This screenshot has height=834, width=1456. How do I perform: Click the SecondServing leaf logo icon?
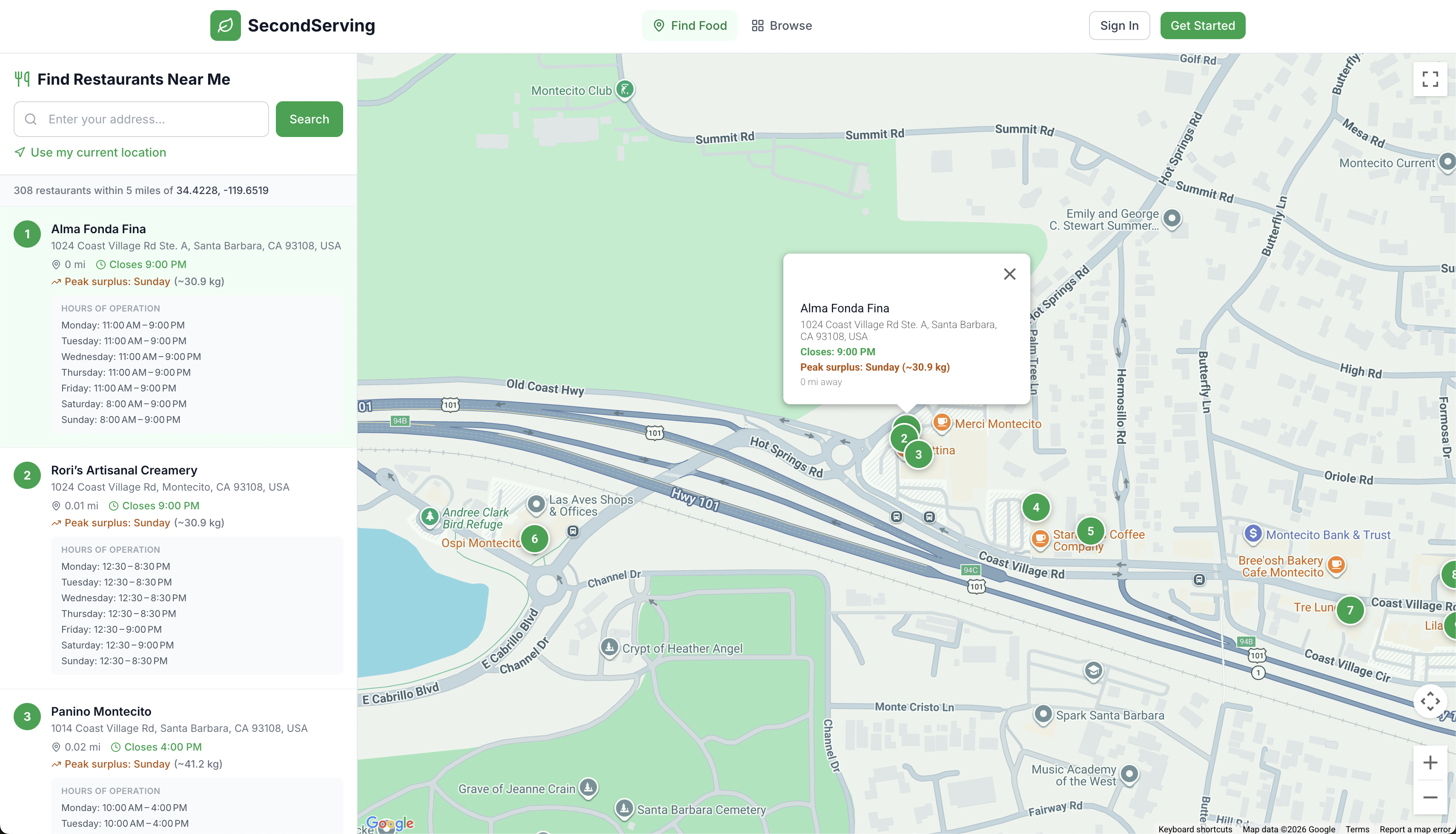[x=225, y=25]
